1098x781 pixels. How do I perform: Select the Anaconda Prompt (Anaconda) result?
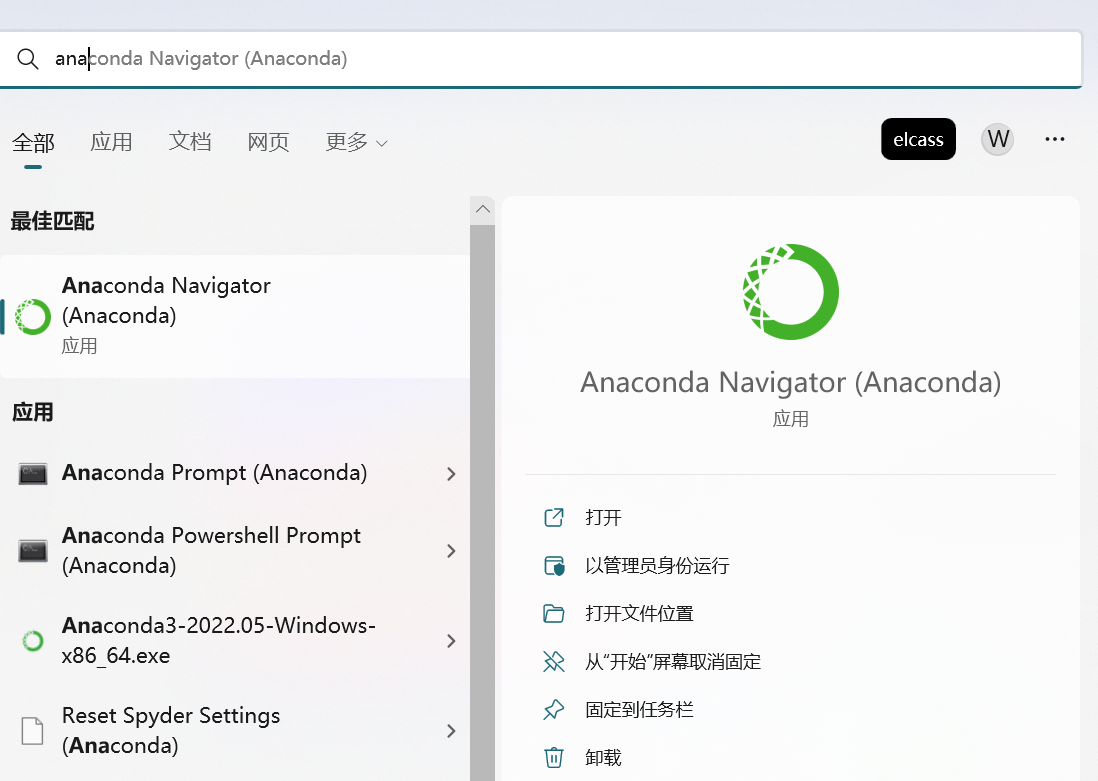(235, 474)
